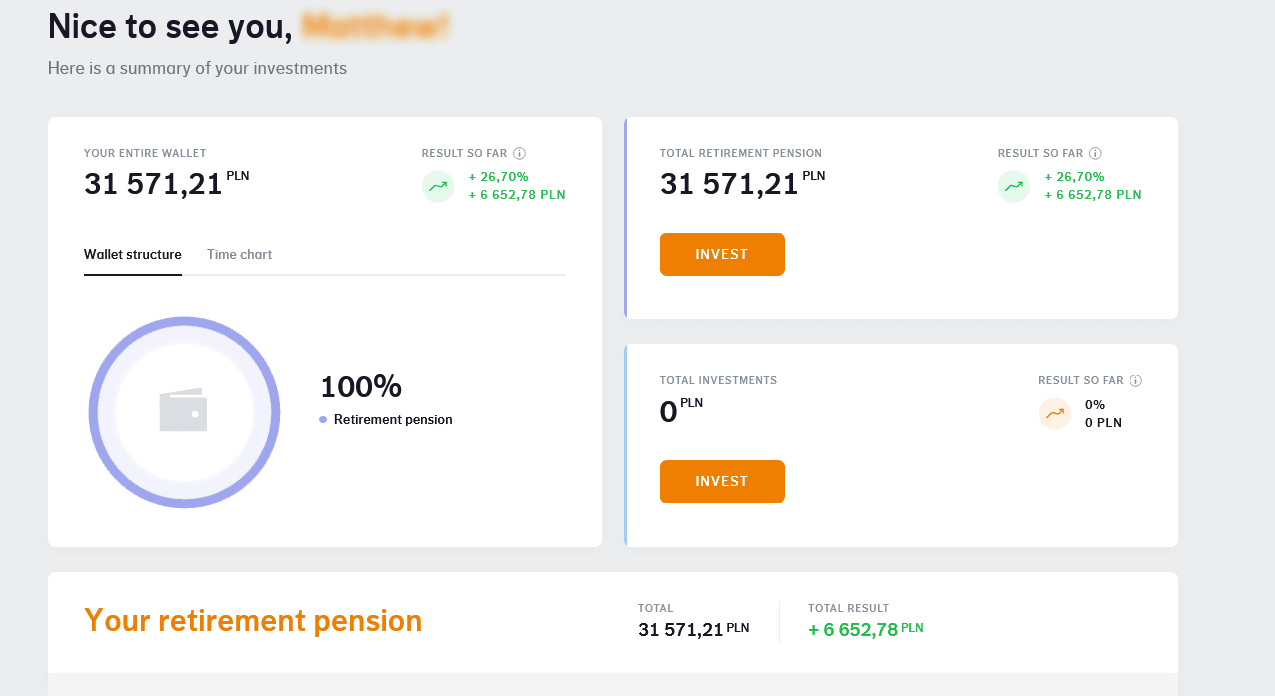Click the 0 PLN Total Investments amount

click(669, 411)
